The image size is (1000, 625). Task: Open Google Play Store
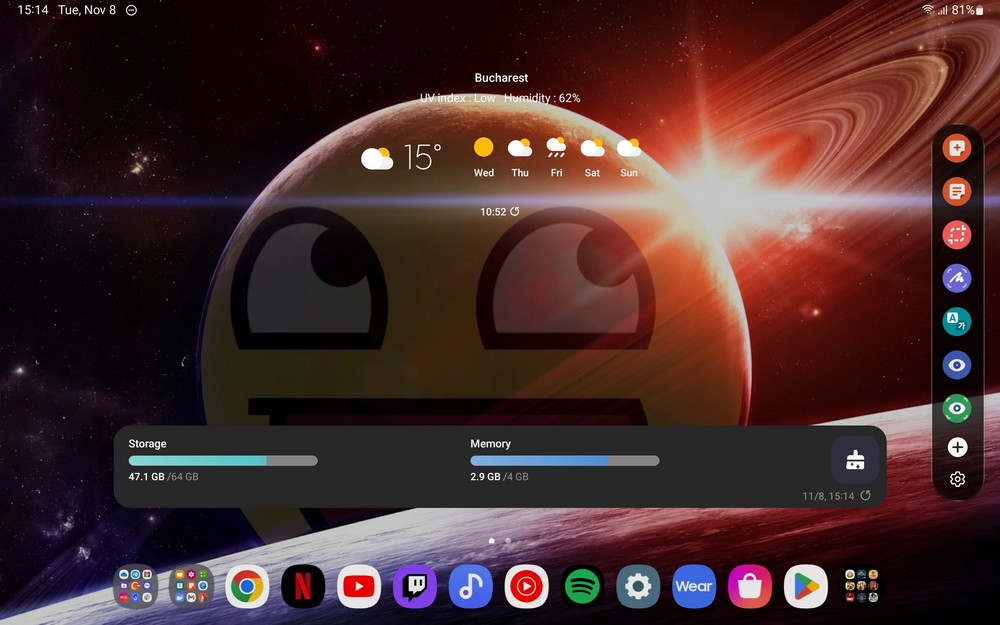pyautogui.click(x=806, y=587)
